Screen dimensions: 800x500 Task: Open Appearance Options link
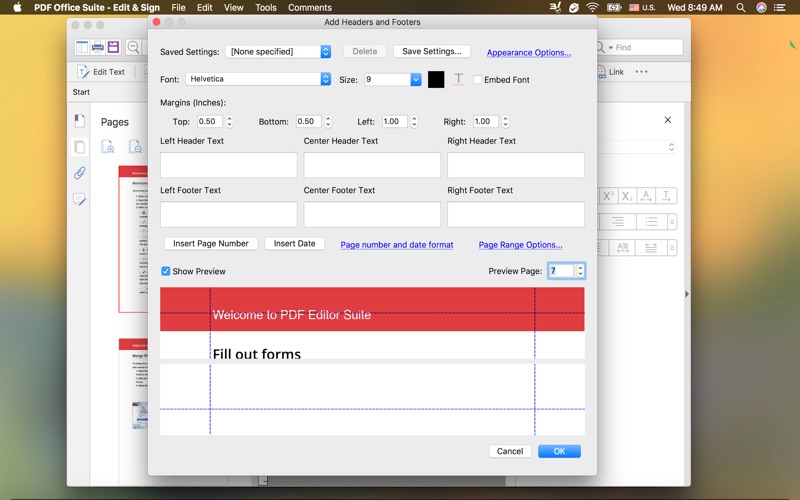(x=529, y=53)
